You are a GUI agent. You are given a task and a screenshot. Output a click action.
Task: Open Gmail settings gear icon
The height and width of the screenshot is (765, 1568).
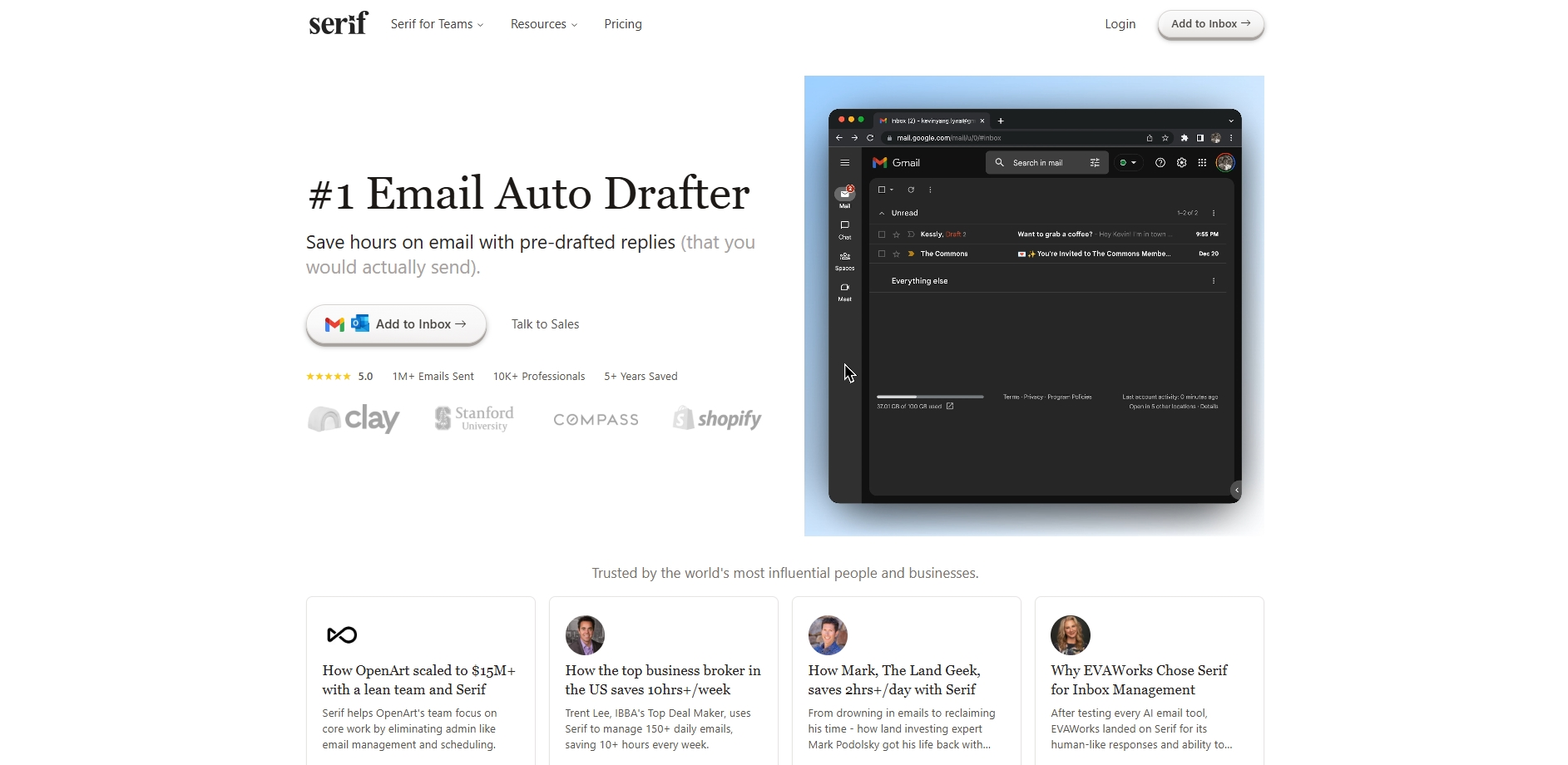click(1181, 163)
